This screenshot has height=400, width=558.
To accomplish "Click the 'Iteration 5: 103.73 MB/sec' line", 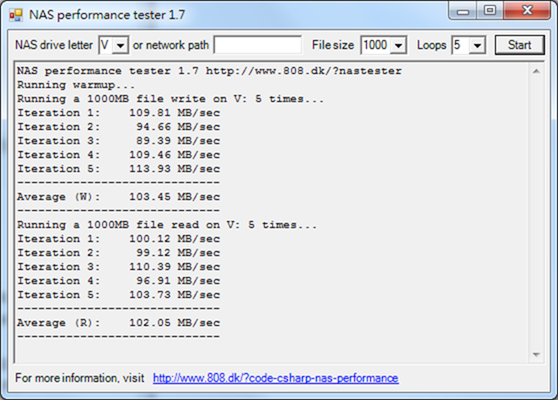I will pos(119,295).
